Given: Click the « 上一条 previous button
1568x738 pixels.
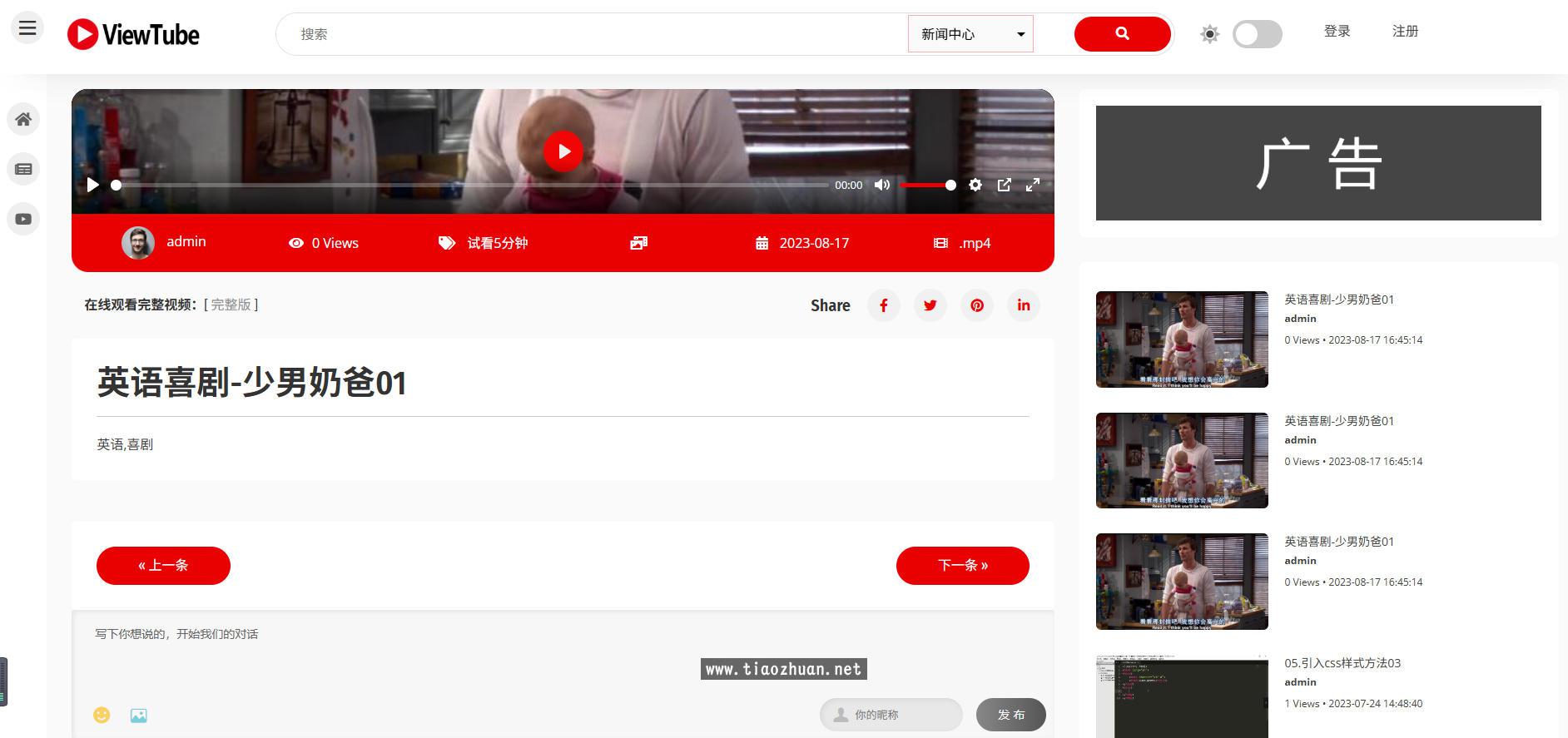Looking at the screenshot, I should coord(163,566).
